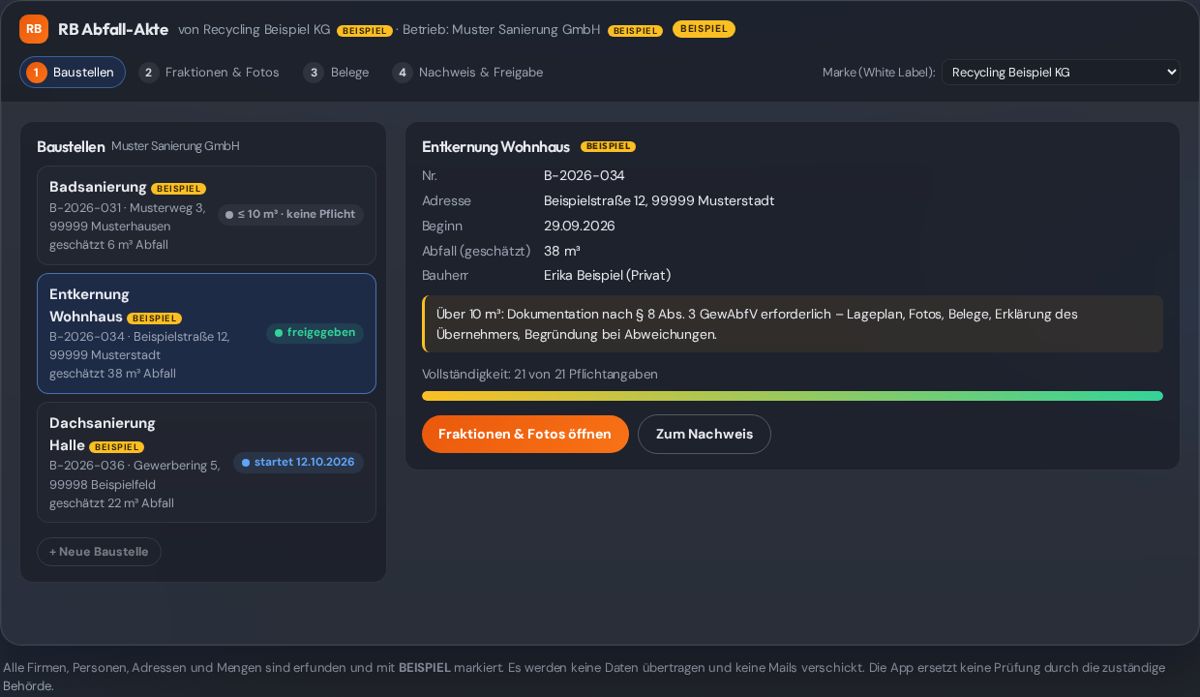Click the startet 12.10.2026 status badge
This screenshot has width=1200, height=697.
click(298, 462)
